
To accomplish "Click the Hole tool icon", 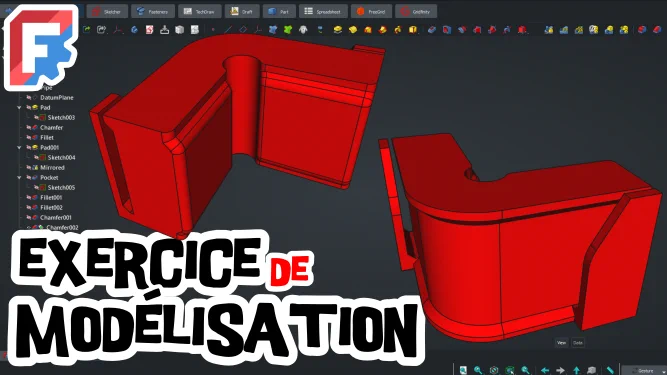I will [x=447, y=30].
